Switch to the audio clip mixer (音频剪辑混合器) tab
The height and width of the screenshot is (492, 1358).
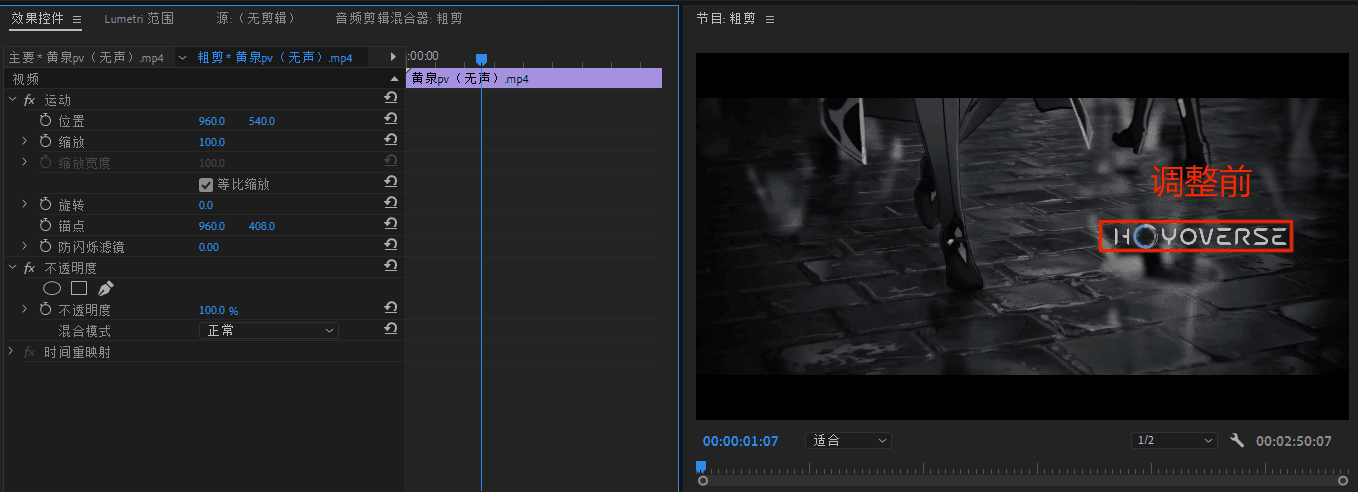[399, 18]
